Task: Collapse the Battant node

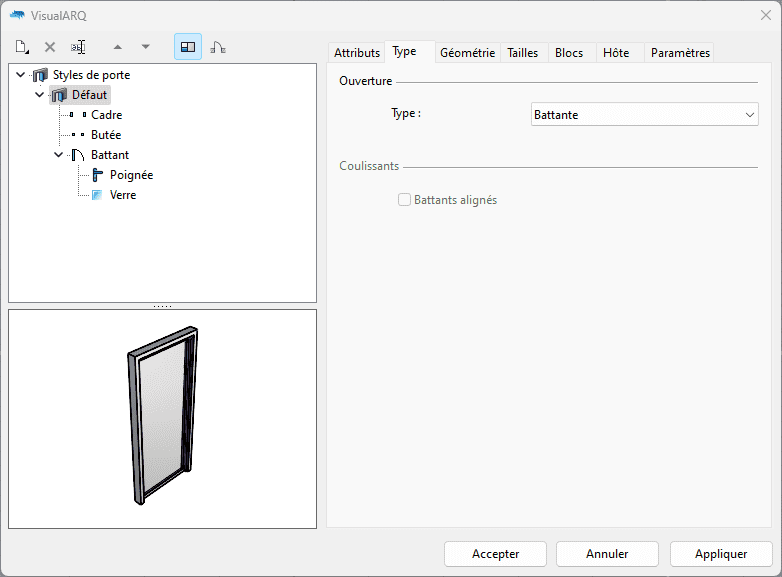Action: [x=58, y=155]
